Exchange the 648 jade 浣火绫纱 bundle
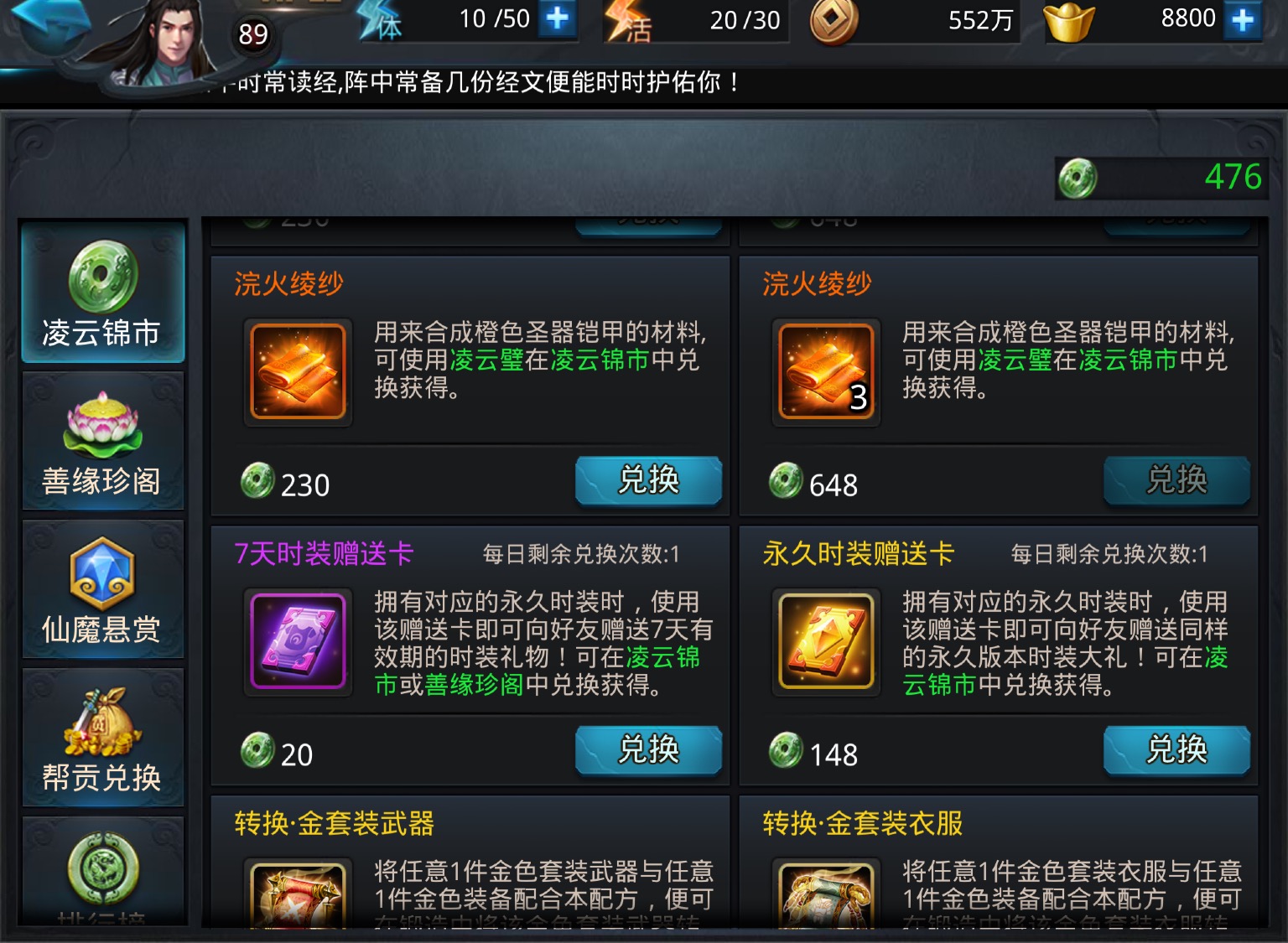 click(x=1176, y=480)
